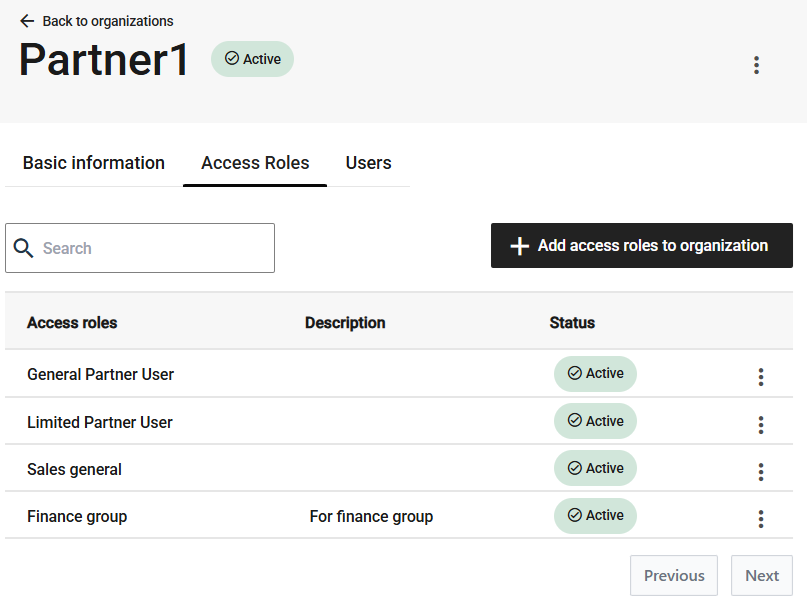Click the Active badge next to Partner1
Screen dimensions: 807x607
pos(252,58)
